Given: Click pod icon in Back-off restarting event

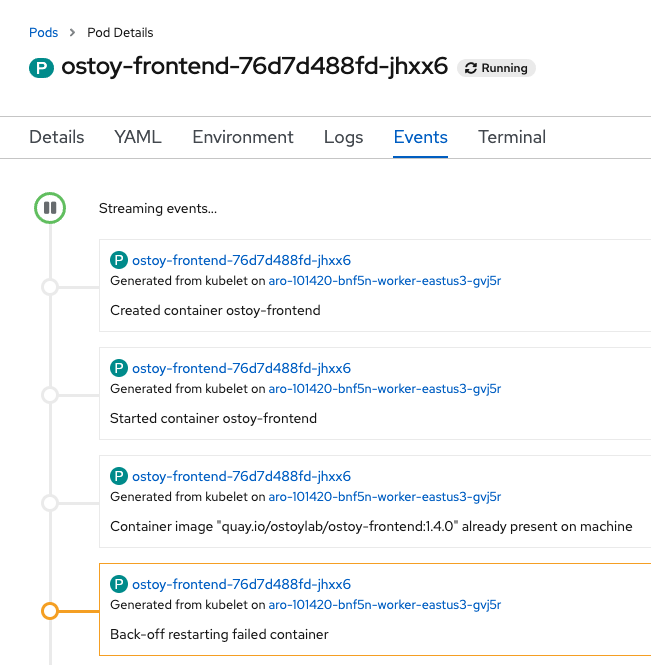Looking at the screenshot, I should [119, 584].
